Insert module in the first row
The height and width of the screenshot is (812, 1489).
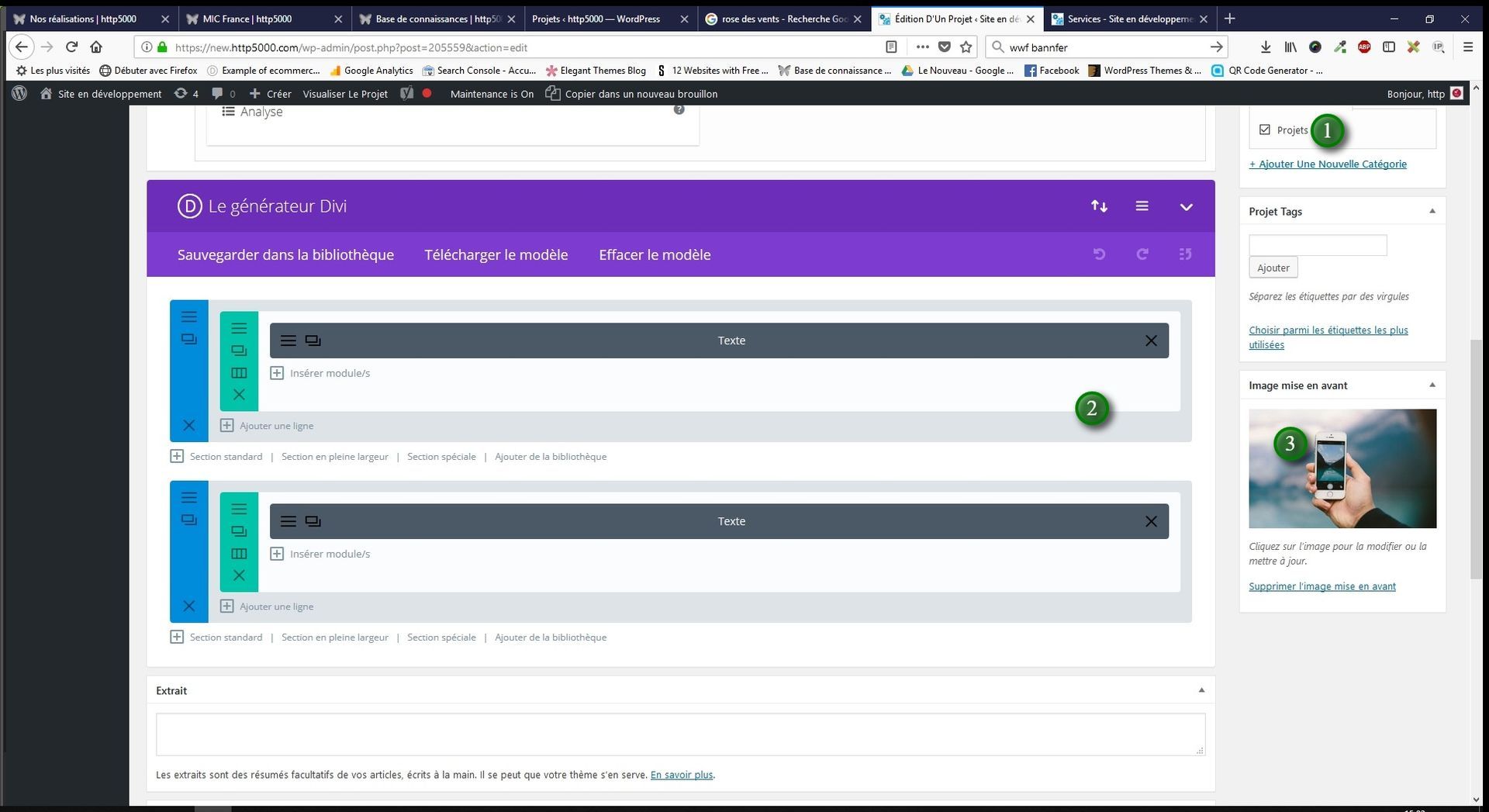[x=320, y=373]
